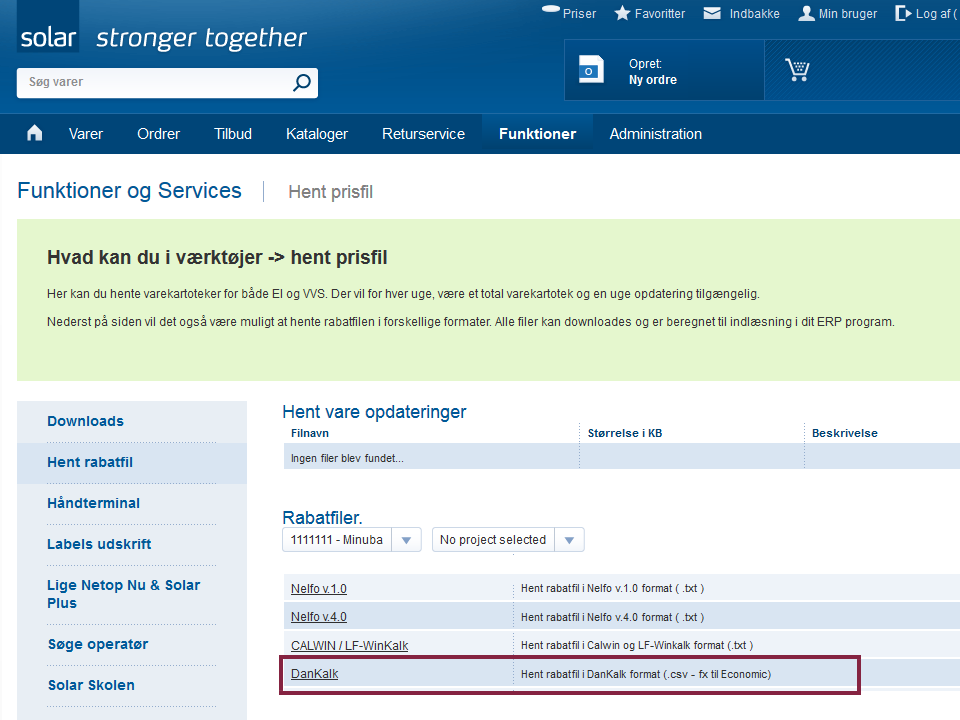The height and width of the screenshot is (720, 960).
Task: Open the shopping cart icon
Action: [797, 70]
